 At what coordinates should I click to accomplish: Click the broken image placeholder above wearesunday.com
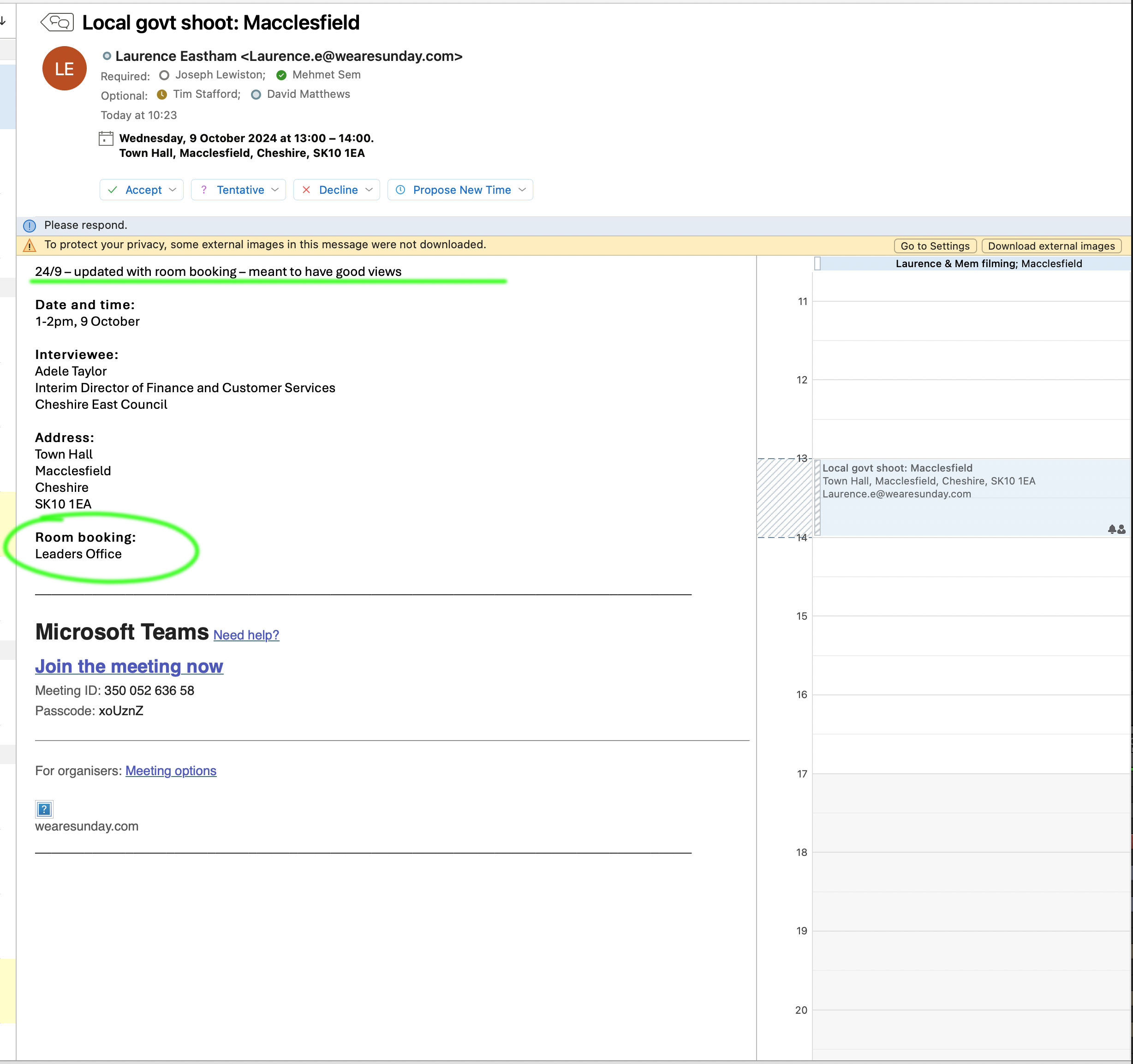pyautogui.click(x=44, y=809)
